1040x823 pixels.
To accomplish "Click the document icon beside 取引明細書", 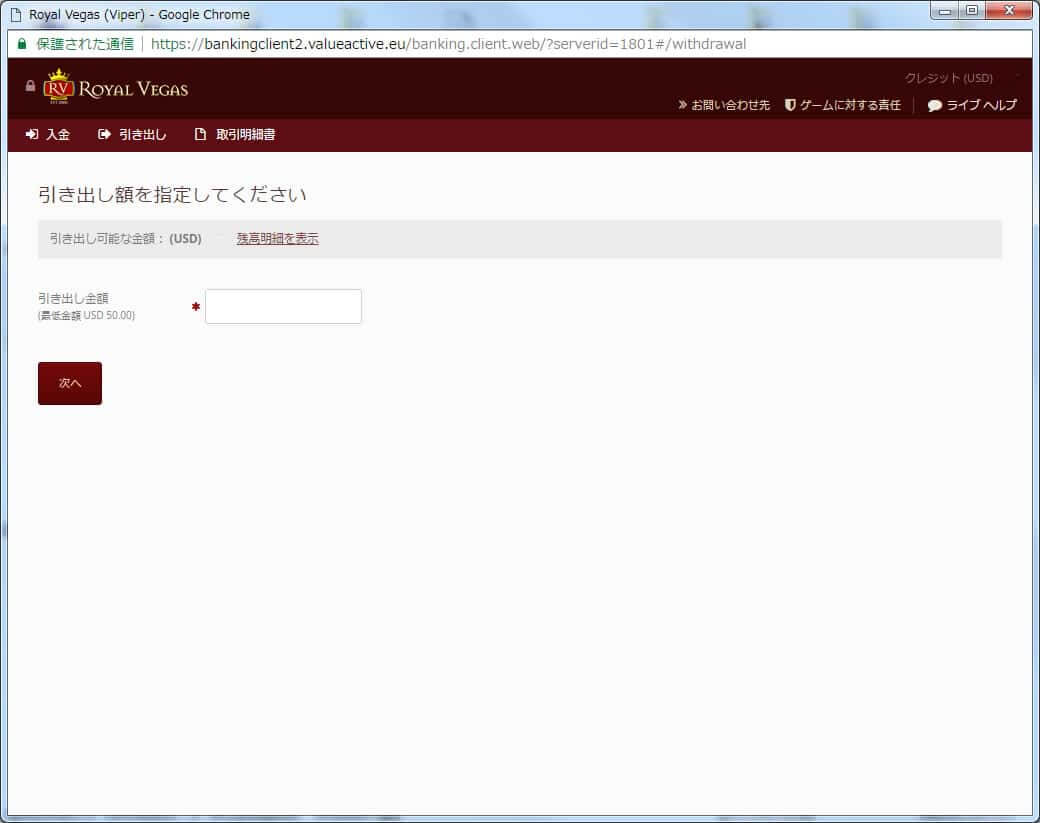I will (201, 135).
